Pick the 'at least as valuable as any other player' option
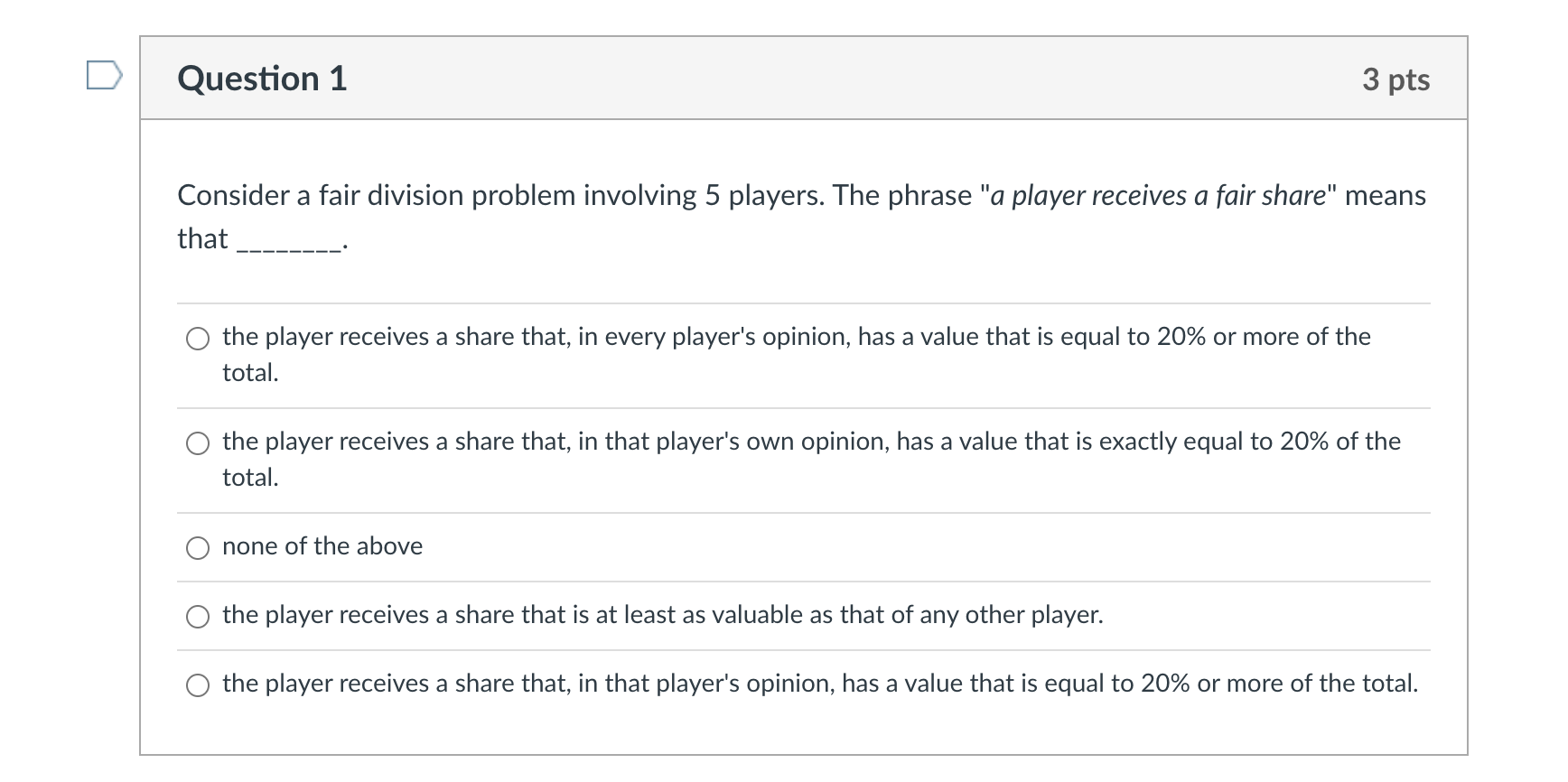Screen dimensions: 1568x782 coord(197,616)
